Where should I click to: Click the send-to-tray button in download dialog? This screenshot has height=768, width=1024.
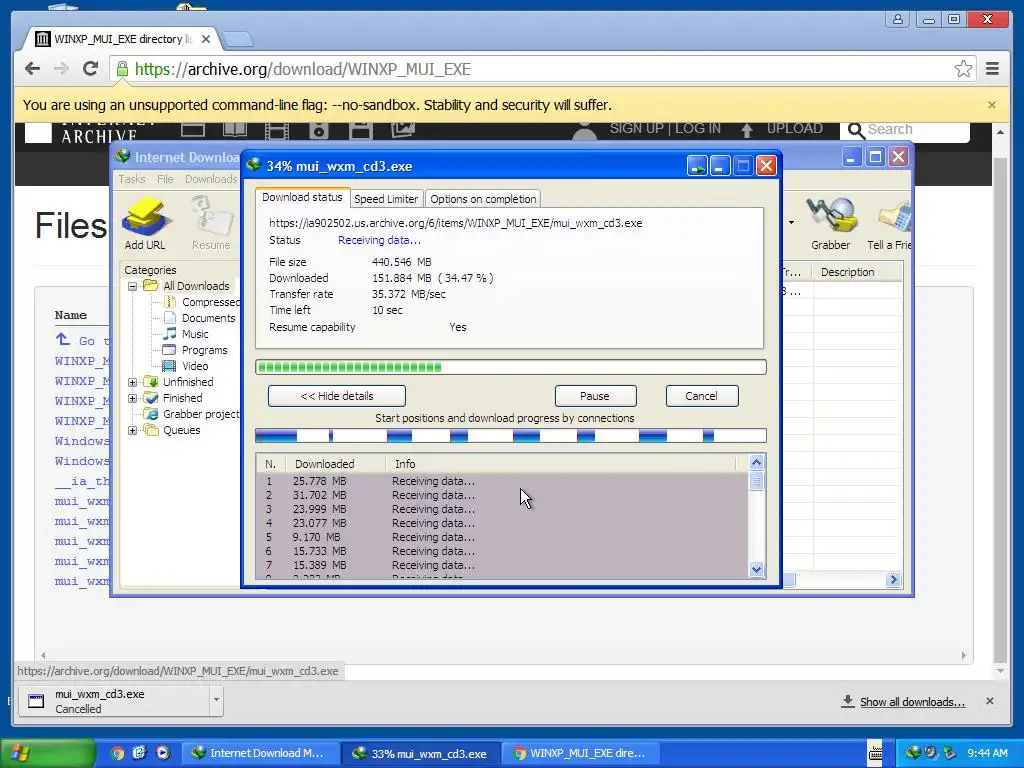pyautogui.click(x=697, y=166)
